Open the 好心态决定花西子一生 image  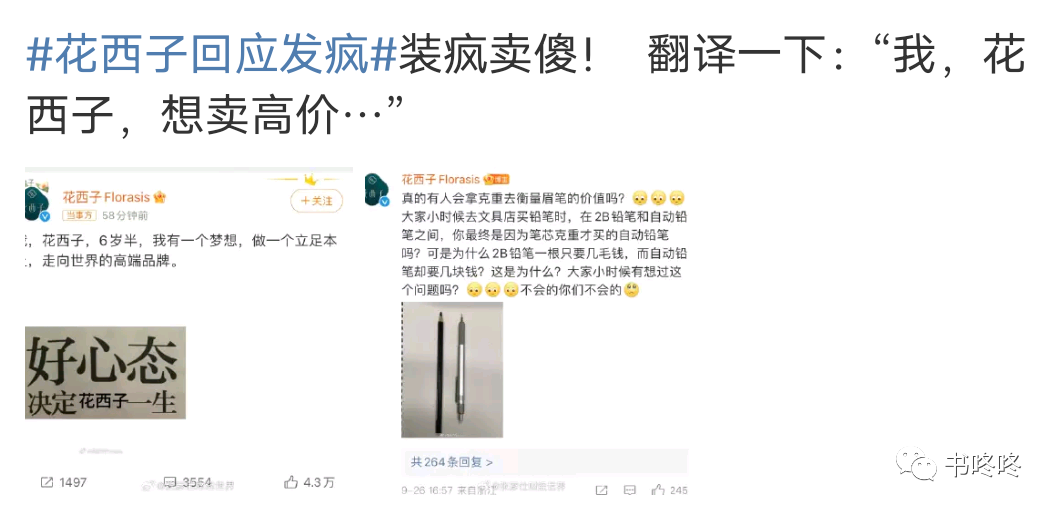[106, 373]
